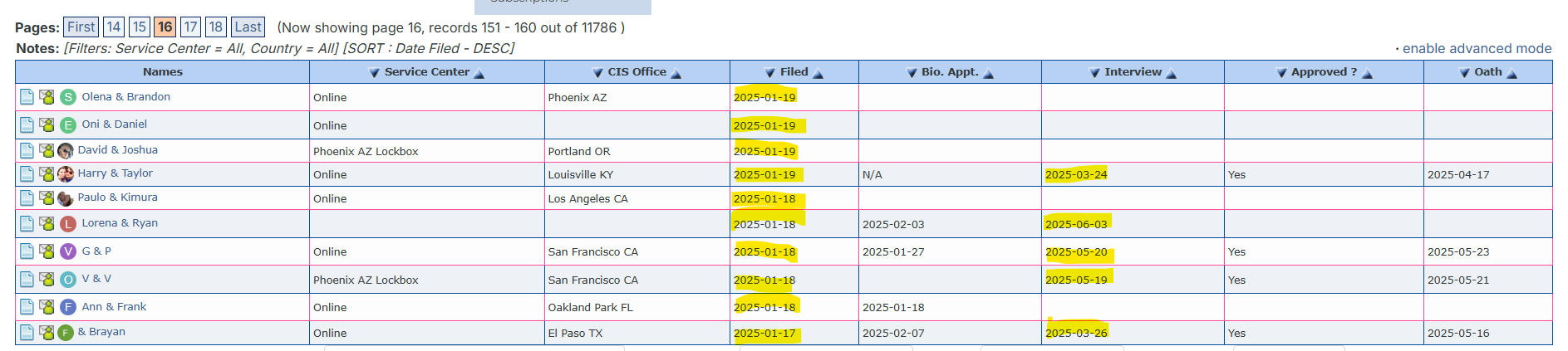Click the blue F avatar for Ann & Frank
This screenshot has height=351, width=1568.
pyautogui.click(x=68, y=307)
